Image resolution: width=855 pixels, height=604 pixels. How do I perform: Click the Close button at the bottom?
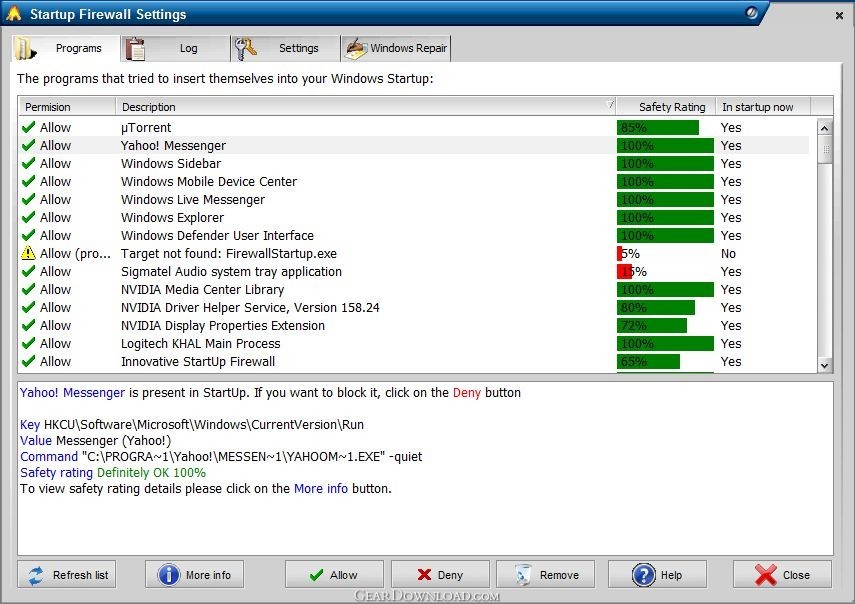click(x=782, y=575)
